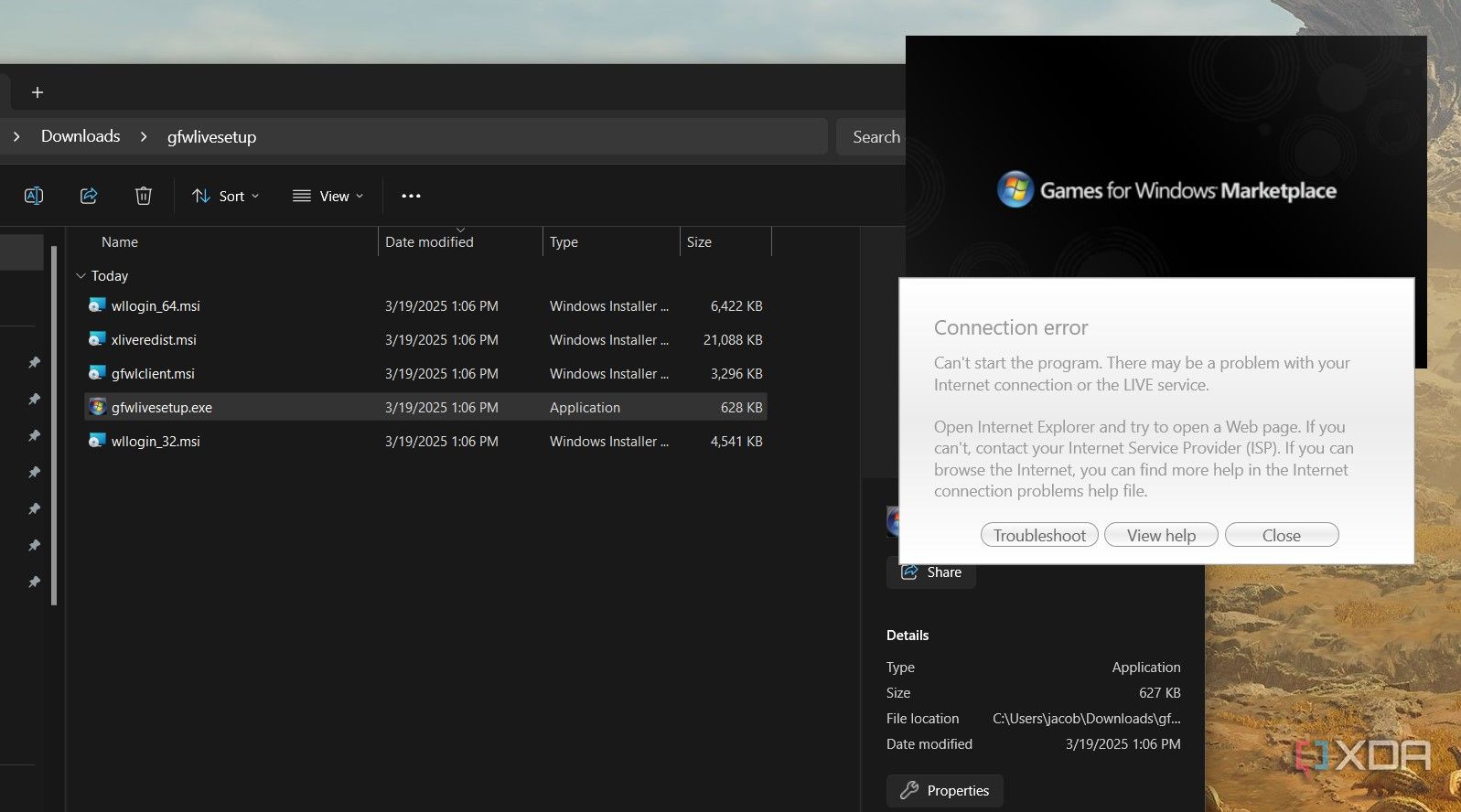Collapse the Today group
1461x812 pixels.
click(81, 275)
